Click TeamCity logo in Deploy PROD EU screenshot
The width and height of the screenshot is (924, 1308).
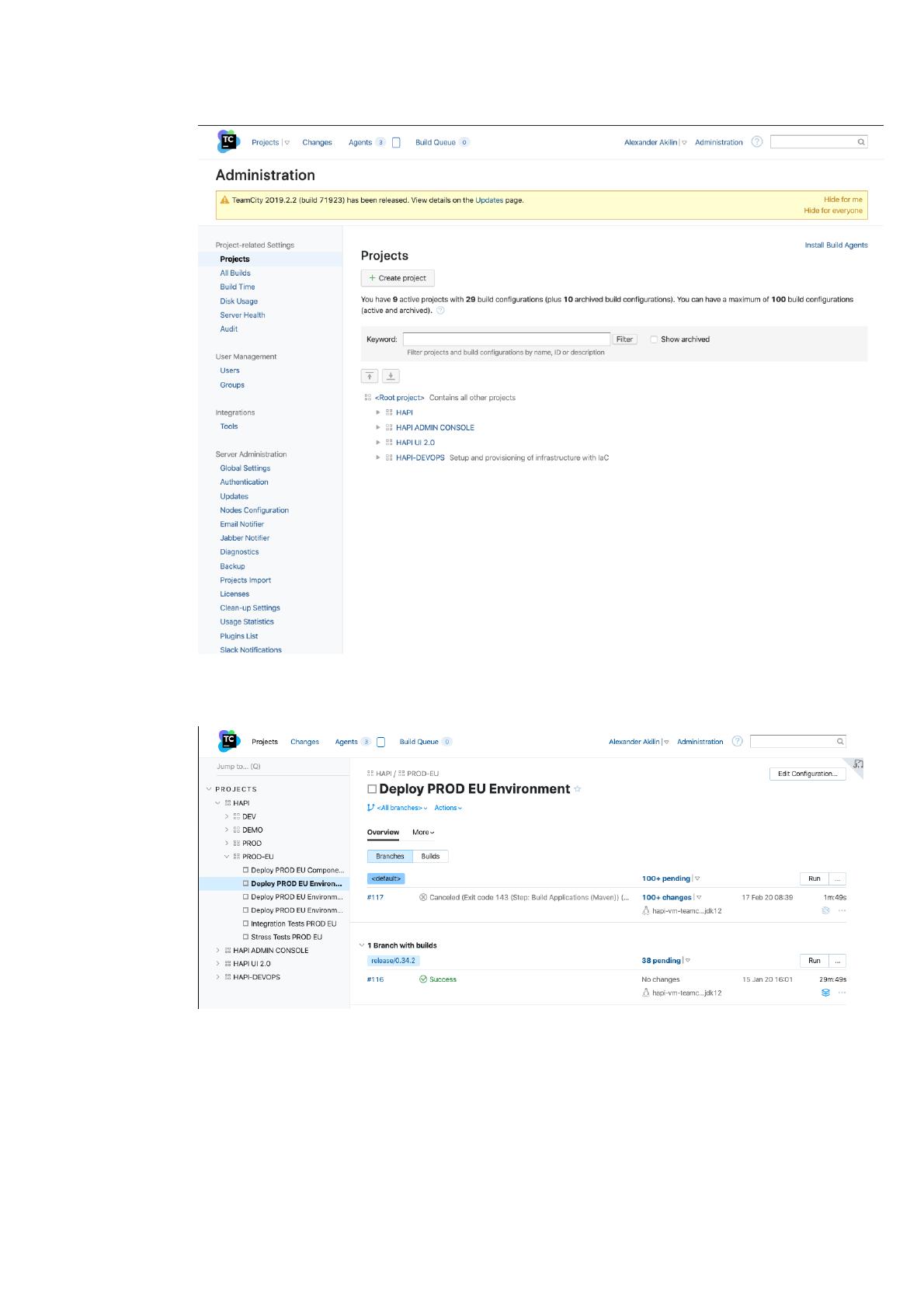[x=228, y=740]
